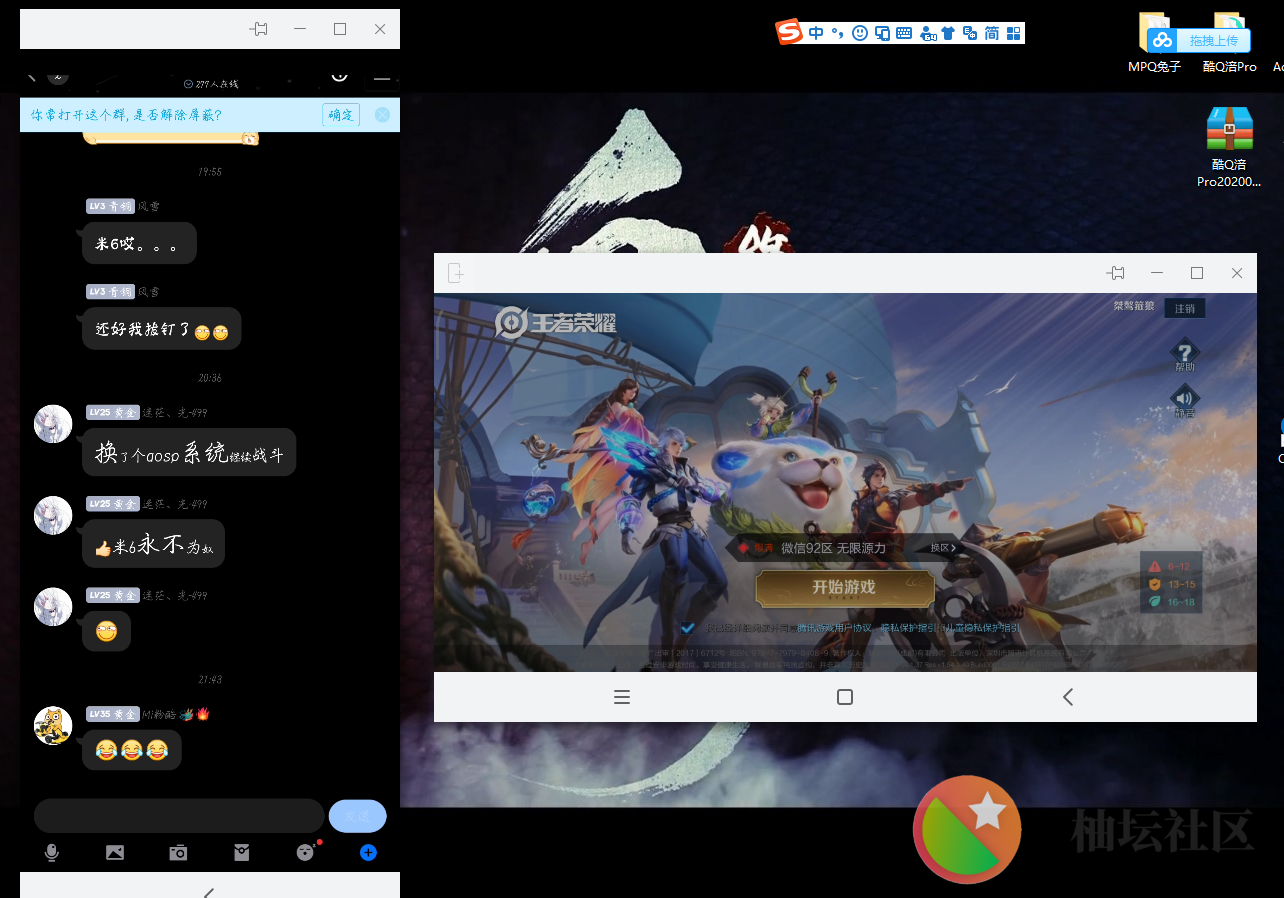The height and width of the screenshot is (898, 1284).
Task: Click the Sogou user account icon
Action: click(x=926, y=33)
